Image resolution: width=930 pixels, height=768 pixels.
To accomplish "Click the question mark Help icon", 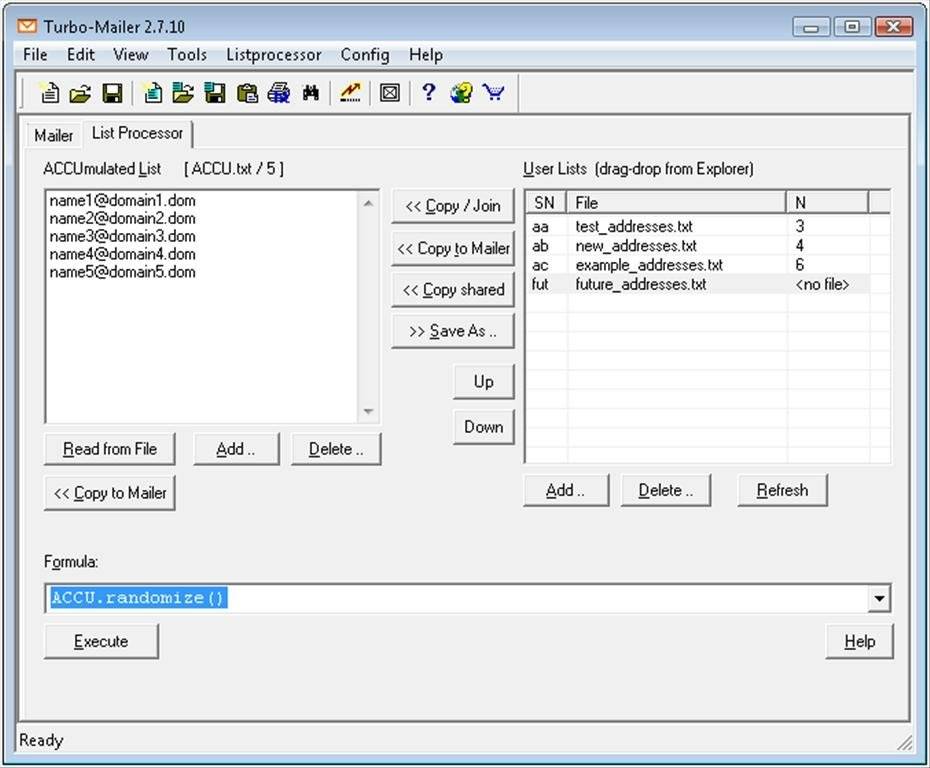I will [428, 93].
